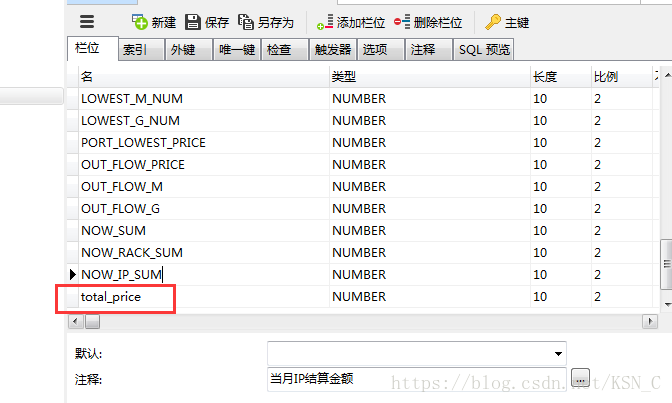Click the NOW_IP_SUM name cell
The width and height of the screenshot is (672, 403).
click(x=204, y=274)
